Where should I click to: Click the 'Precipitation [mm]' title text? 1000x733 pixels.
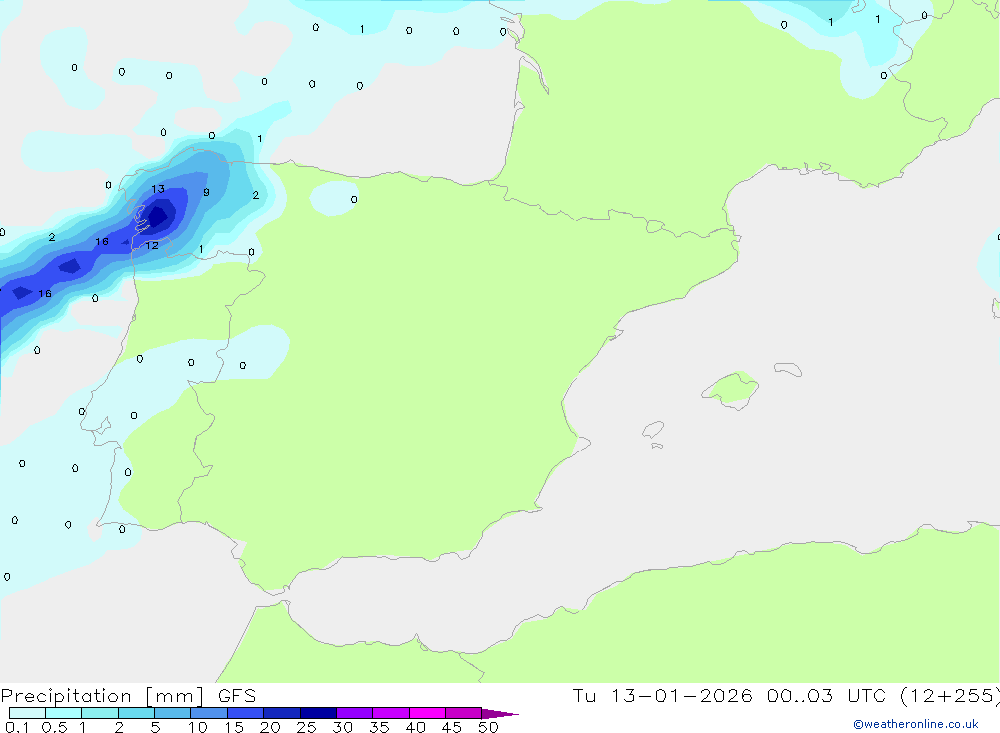(x=102, y=696)
